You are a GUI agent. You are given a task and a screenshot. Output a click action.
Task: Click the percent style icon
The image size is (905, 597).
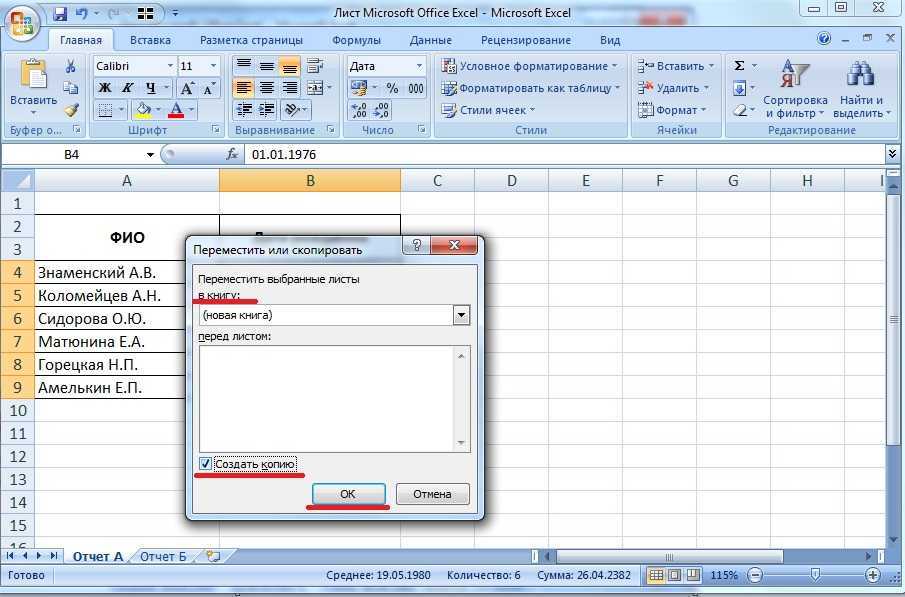392,88
